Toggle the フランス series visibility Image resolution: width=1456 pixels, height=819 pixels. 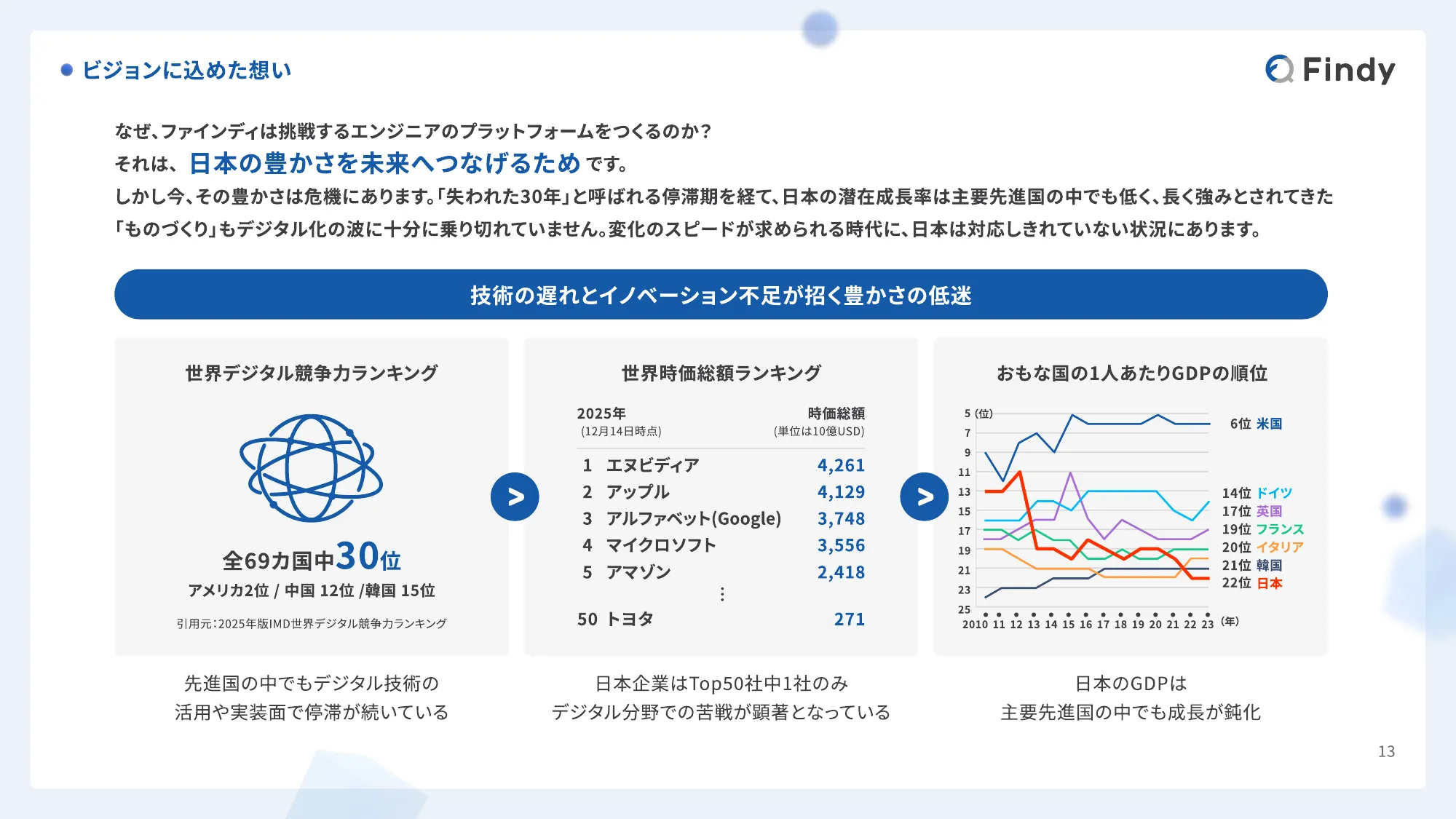(x=1281, y=529)
